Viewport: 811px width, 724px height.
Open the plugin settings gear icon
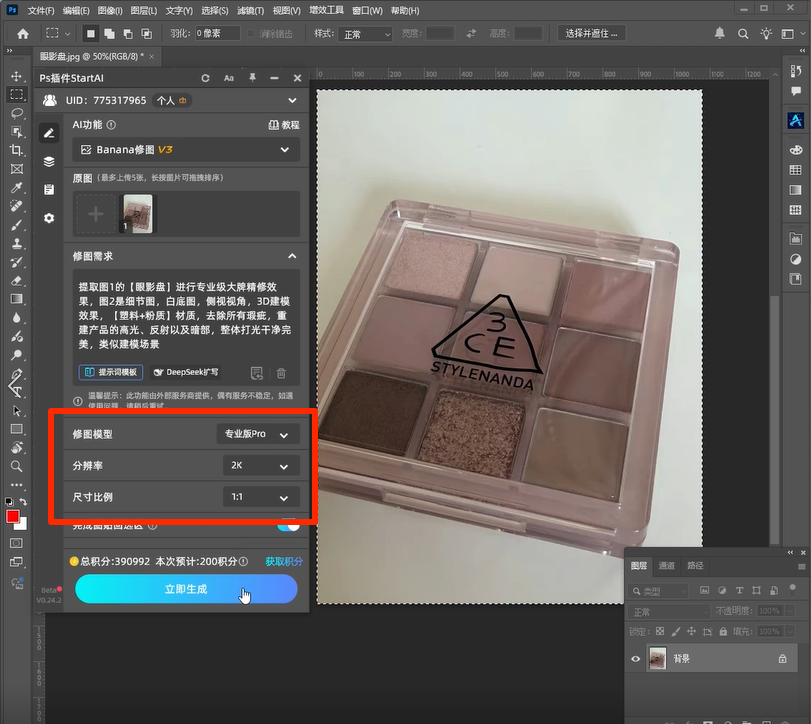[49, 218]
